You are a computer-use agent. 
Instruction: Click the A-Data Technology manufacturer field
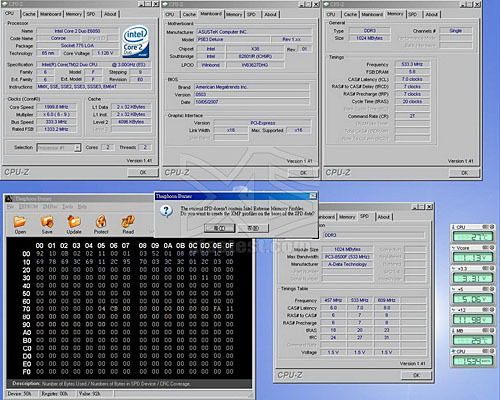pos(347,264)
